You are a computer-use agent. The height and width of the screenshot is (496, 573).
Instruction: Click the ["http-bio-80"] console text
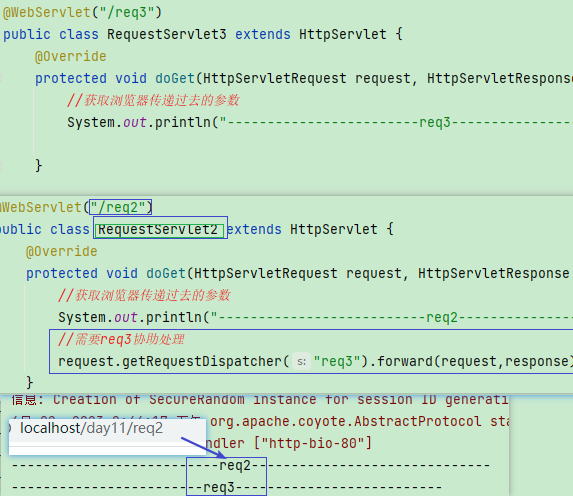point(312,443)
